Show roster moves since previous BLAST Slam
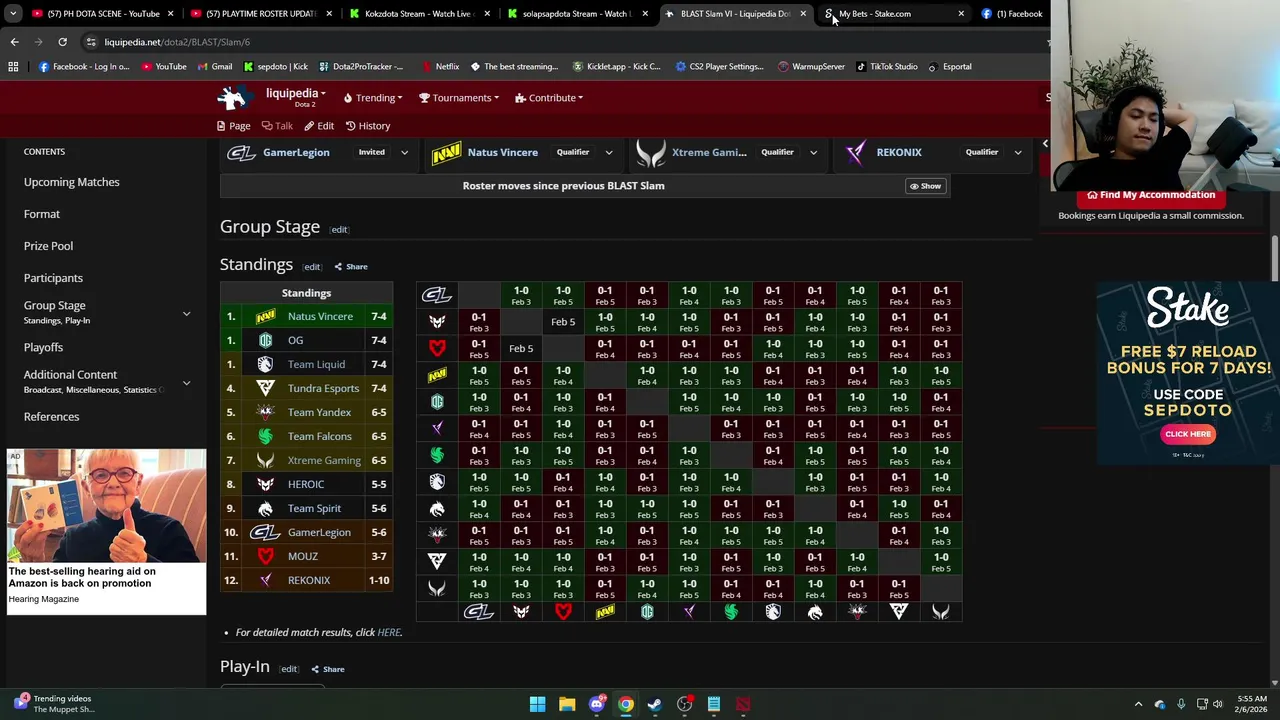Viewport: 1280px width, 720px height. click(x=925, y=186)
